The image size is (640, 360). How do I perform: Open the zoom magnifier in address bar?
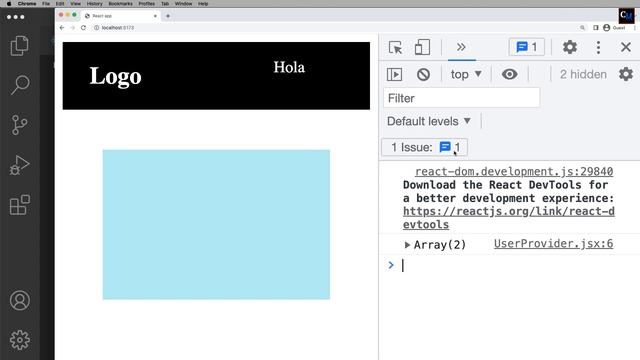point(582,28)
